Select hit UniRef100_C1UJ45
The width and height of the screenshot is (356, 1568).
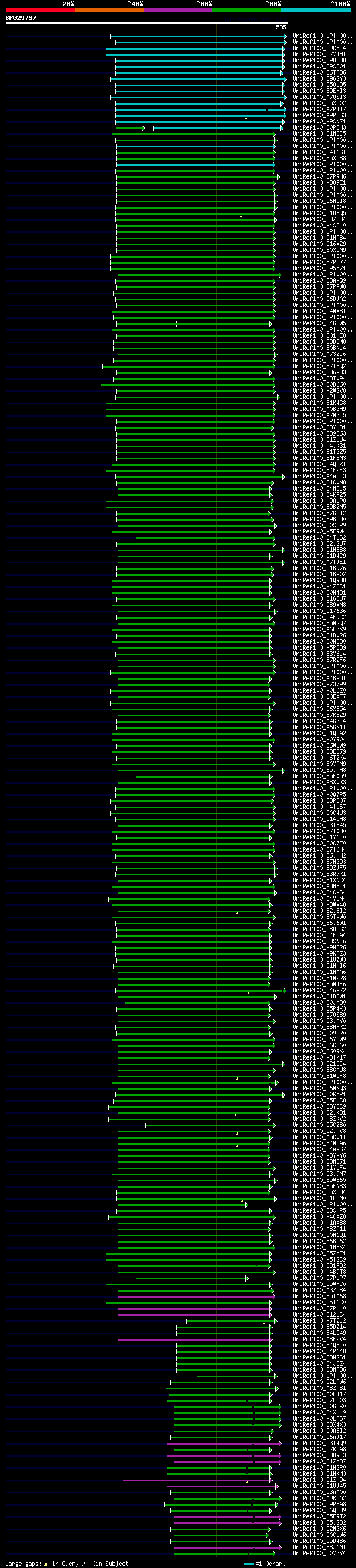click(319, 1486)
